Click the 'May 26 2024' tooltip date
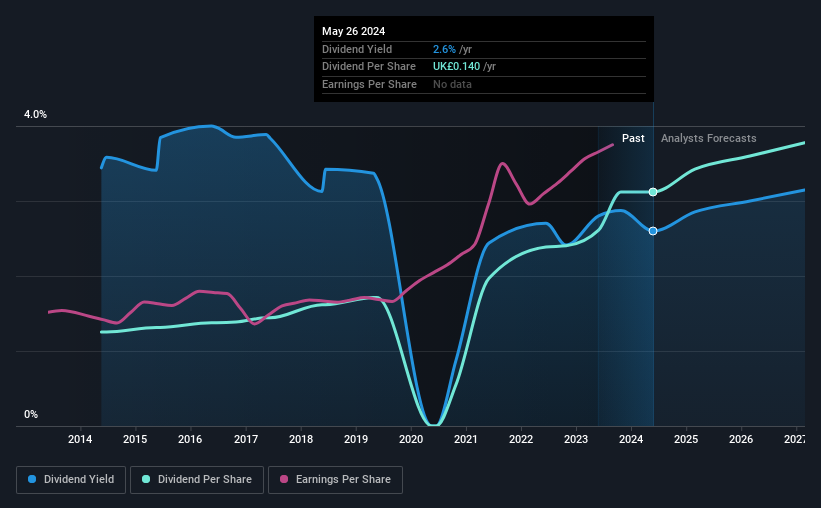Image resolution: width=821 pixels, height=508 pixels. (x=353, y=31)
